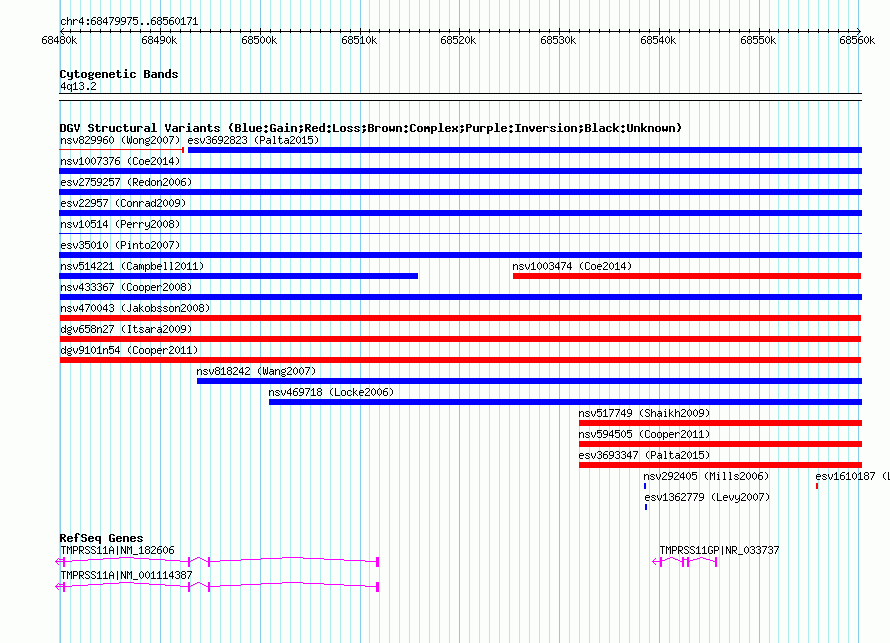Image resolution: width=890 pixels, height=643 pixels.
Task: Click the nsv514221 (Campbell2011) blue bar
Action: coord(238,276)
